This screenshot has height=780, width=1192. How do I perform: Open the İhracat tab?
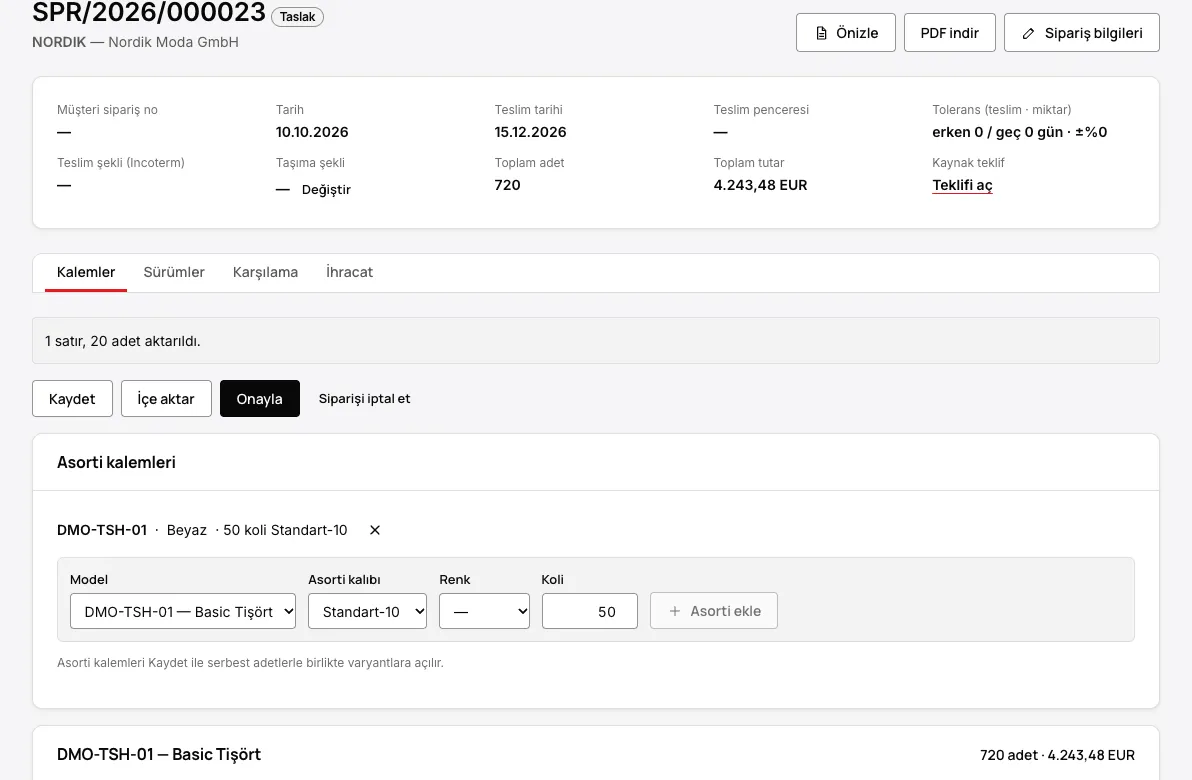click(x=350, y=272)
